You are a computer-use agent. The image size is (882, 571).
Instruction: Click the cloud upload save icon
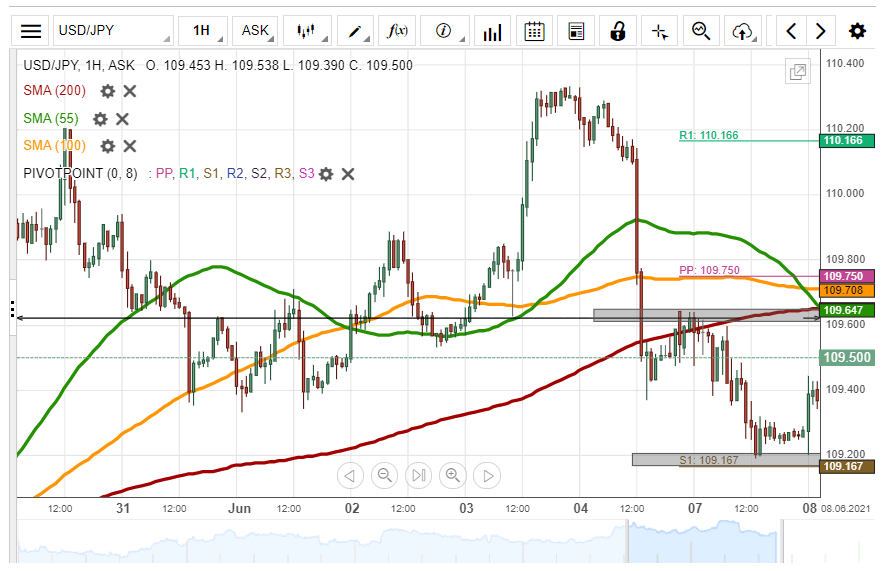pos(742,31)
